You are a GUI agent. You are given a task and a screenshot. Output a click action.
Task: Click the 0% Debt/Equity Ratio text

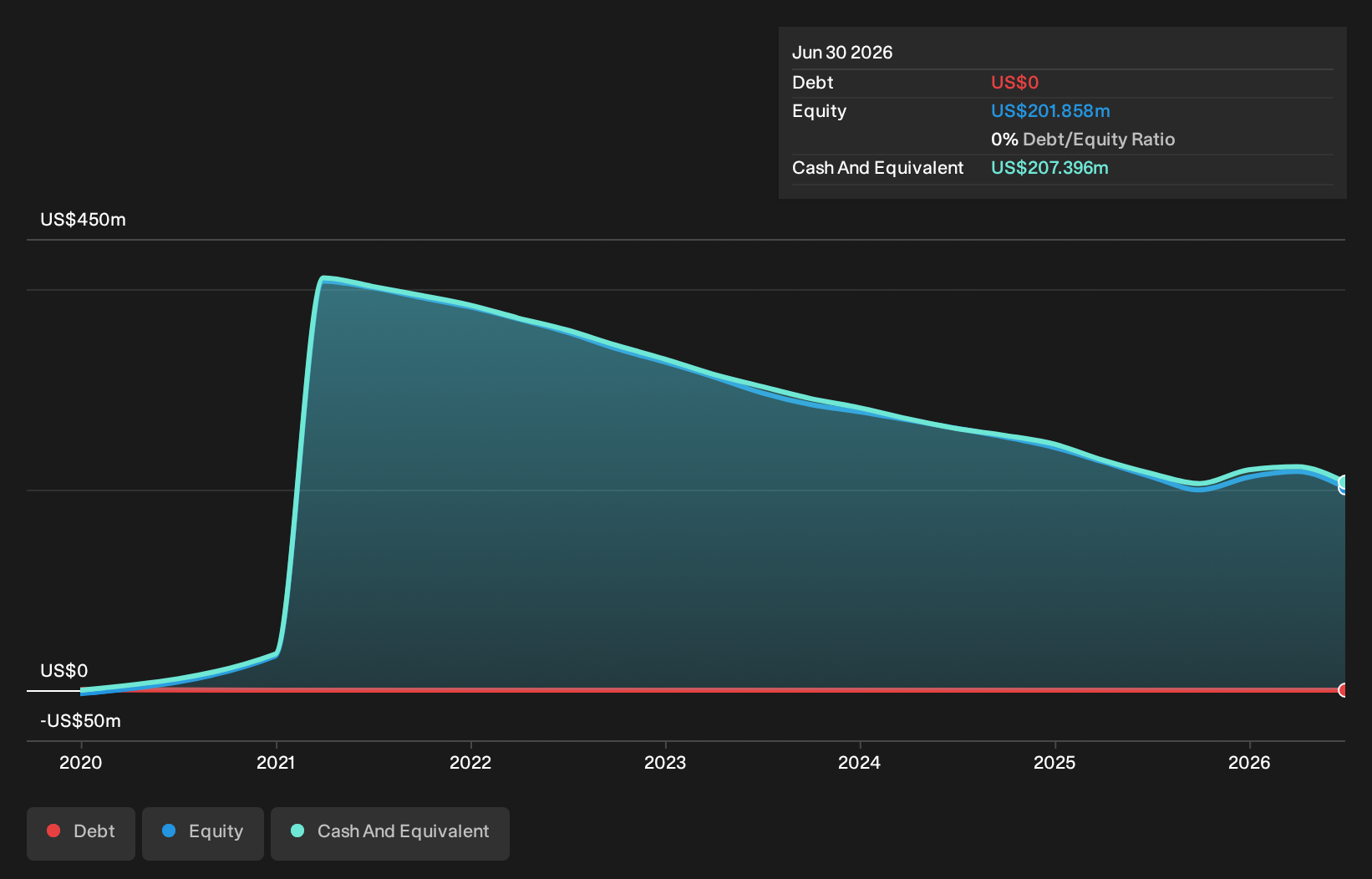point(1083,140)
